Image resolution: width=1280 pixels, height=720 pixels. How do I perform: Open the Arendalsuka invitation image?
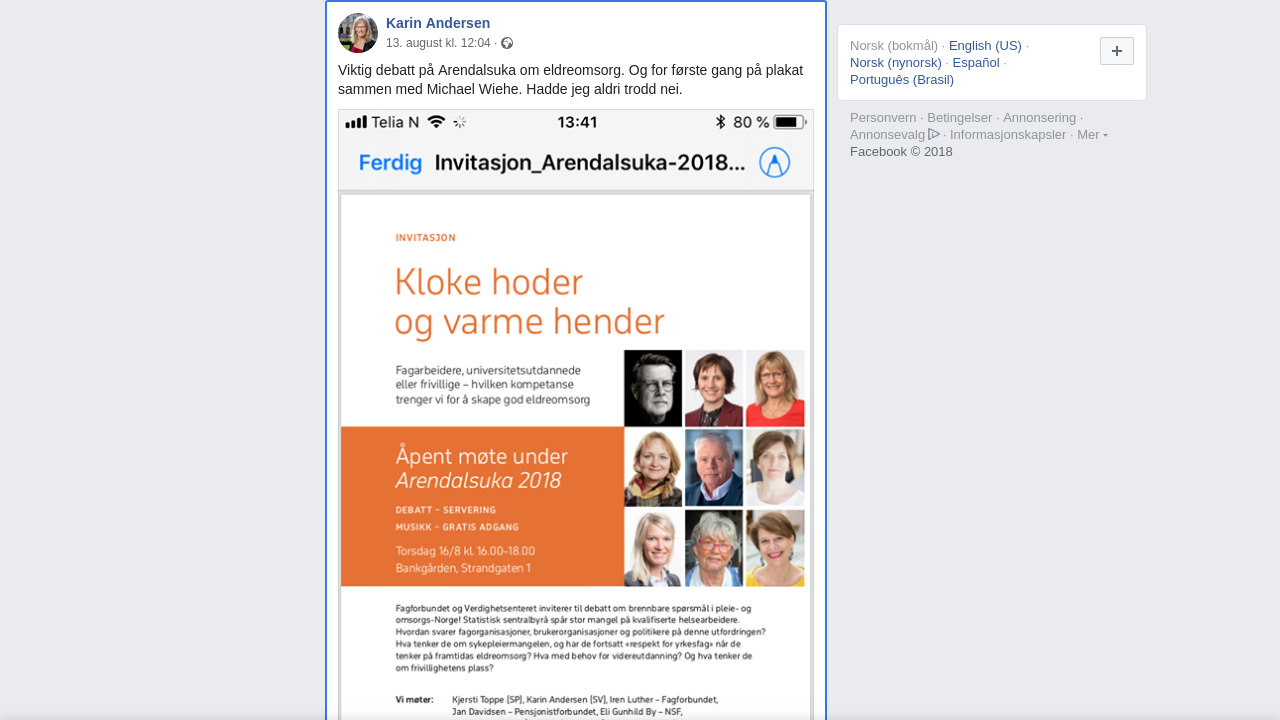point(576,414)
